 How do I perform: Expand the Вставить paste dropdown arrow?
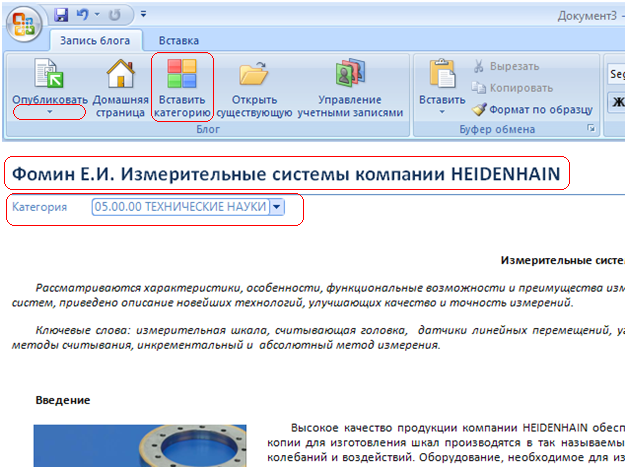coord(442,112)
